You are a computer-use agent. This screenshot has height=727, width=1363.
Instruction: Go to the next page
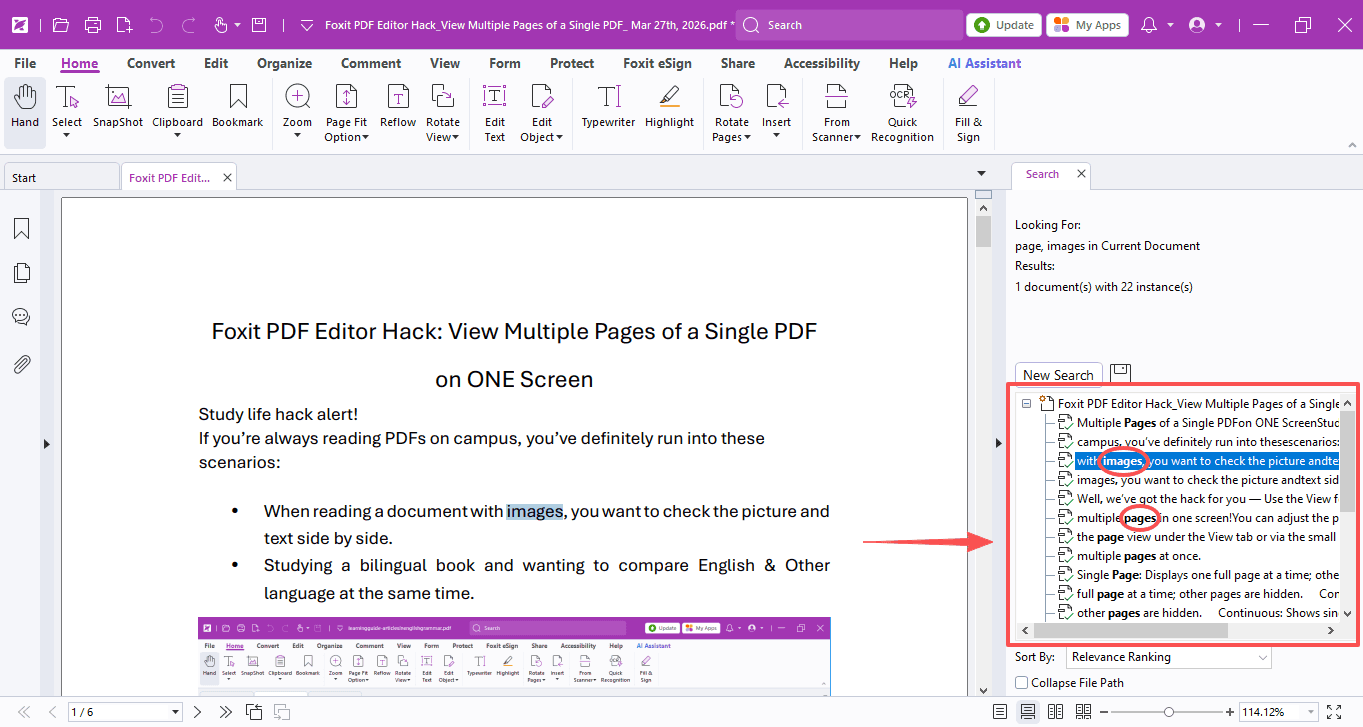pos(197,712)
